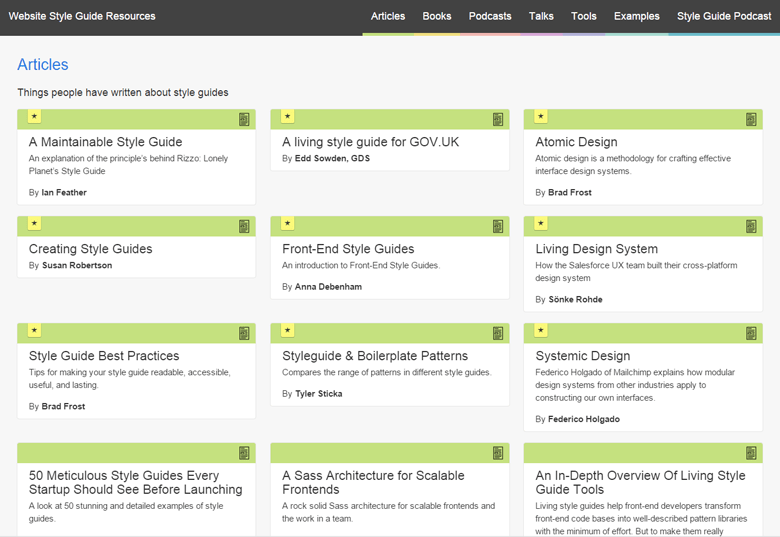Open the Living Design System article
Viewport: 780px width, 537px height.
596,249
